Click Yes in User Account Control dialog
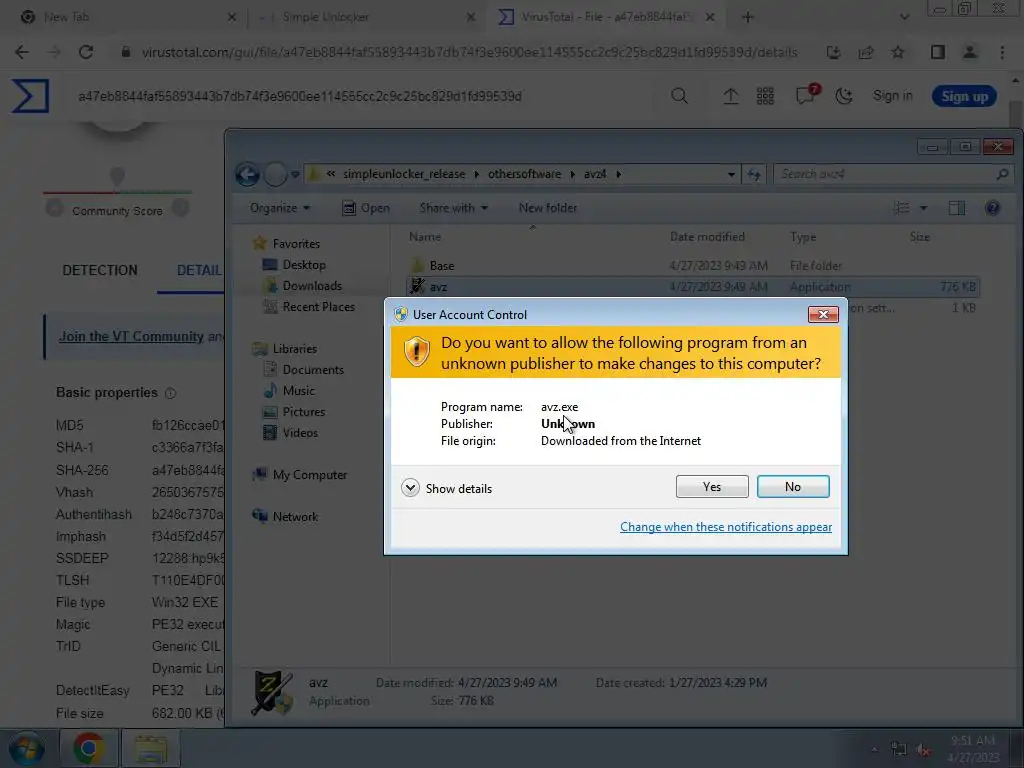The width and height of the screenshot is (1024, 768). point(712,487)
